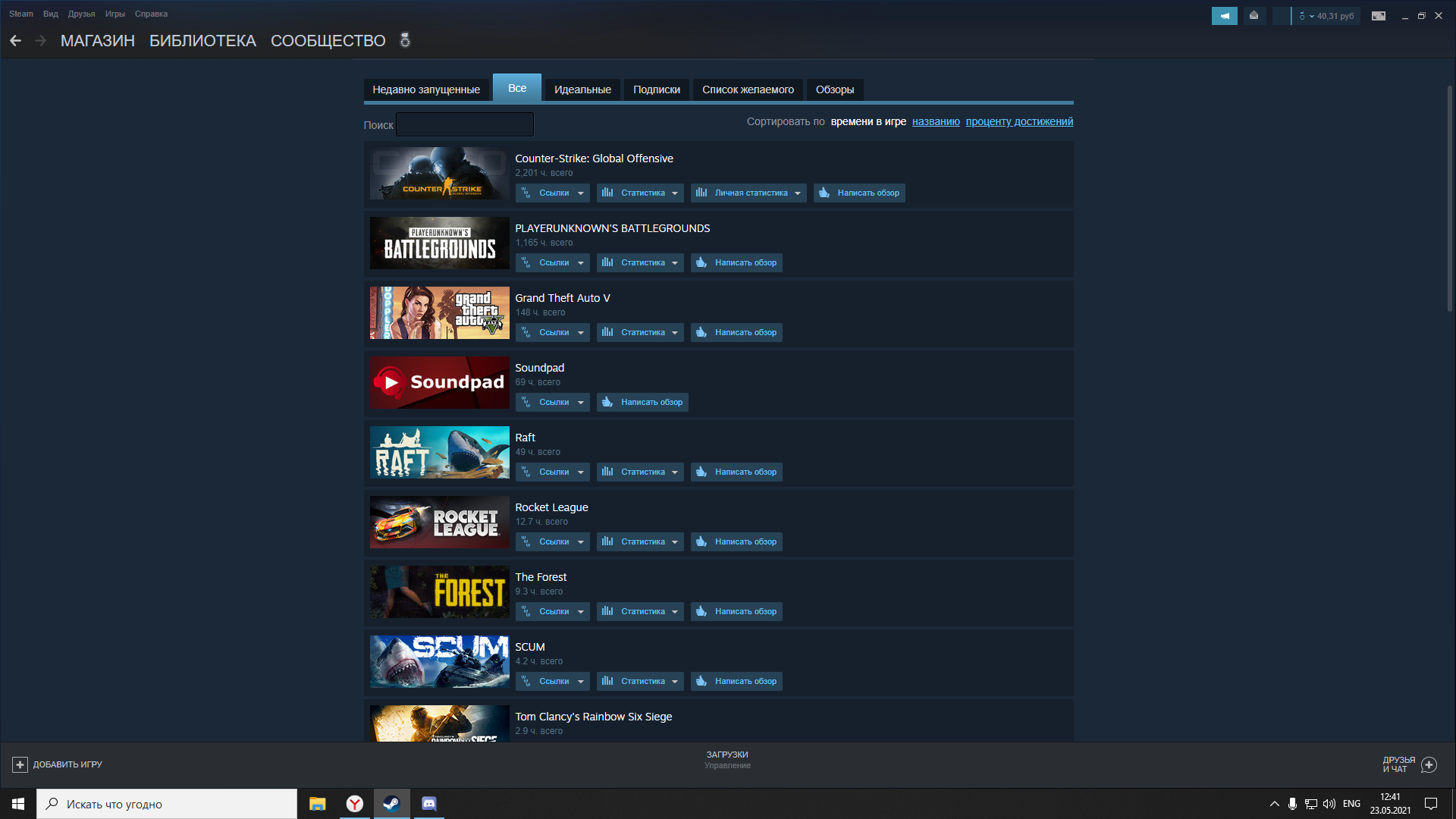
Task: Open Статистика dropdown for Grand Theft Auto V
Action: point(640,332)
